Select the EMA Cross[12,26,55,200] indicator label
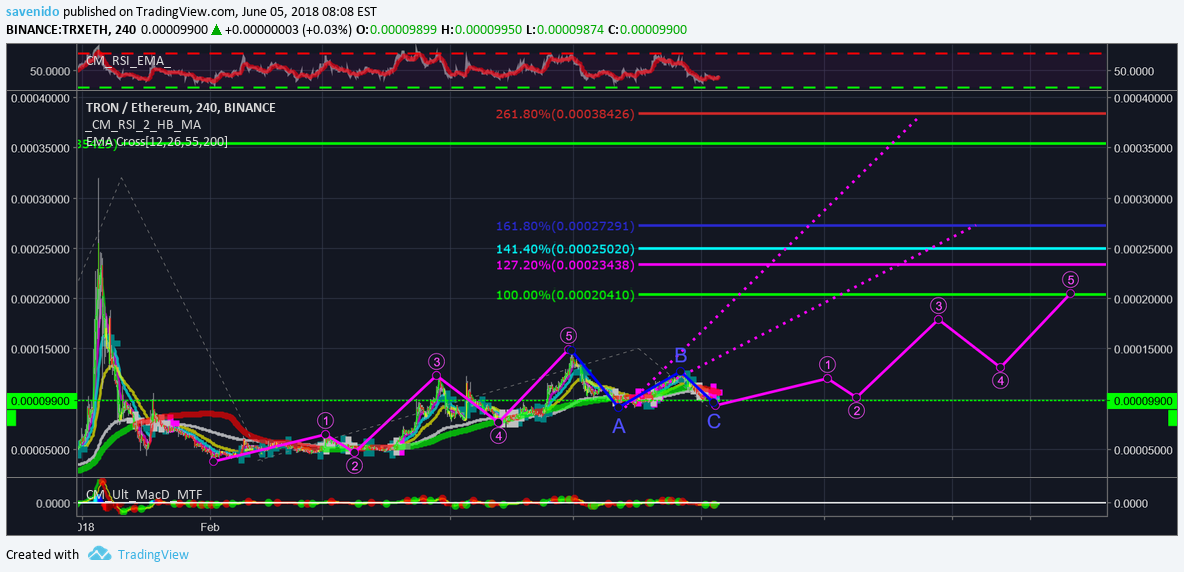 tap(156, 141)
